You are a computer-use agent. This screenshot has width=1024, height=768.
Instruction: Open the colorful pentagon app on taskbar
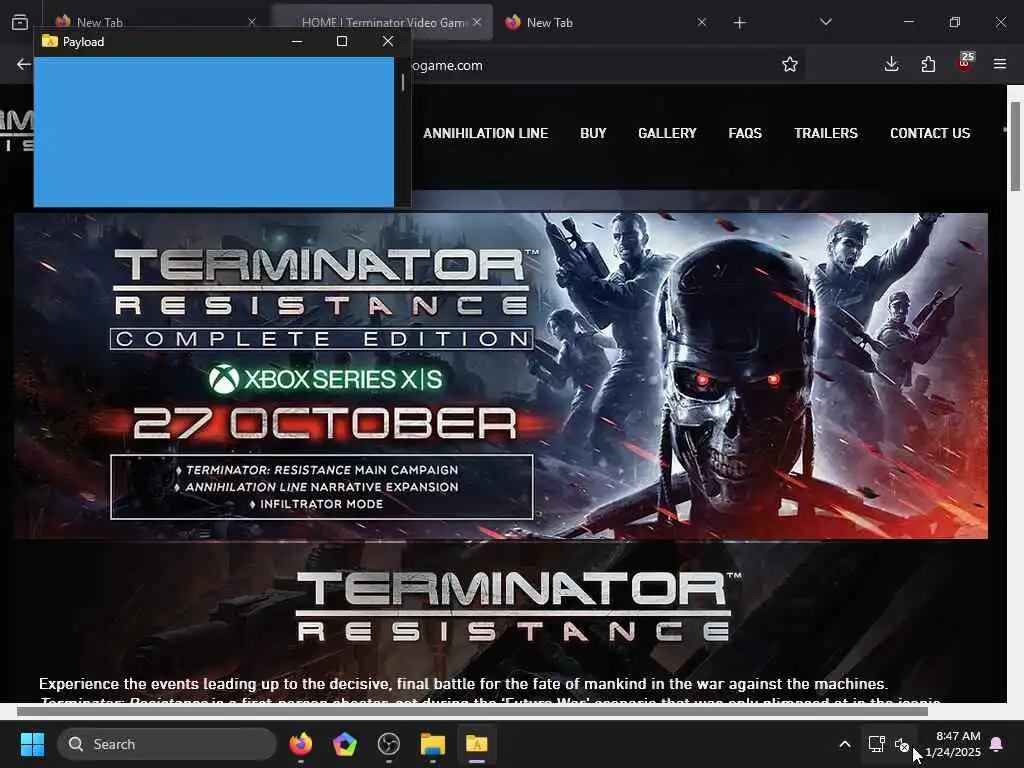tap(344, 744)
